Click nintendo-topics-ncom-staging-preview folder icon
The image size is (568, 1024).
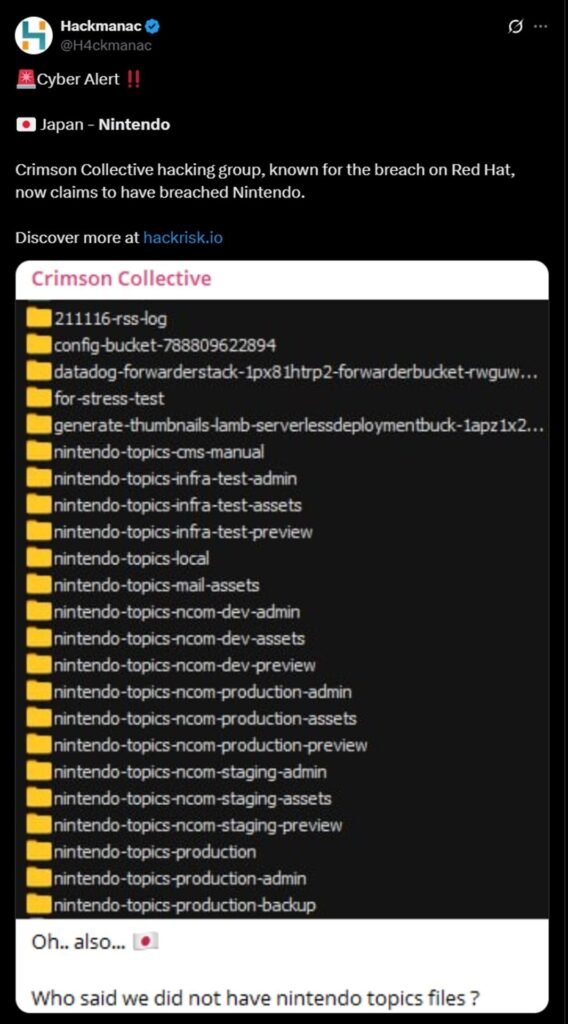(39, 825)
